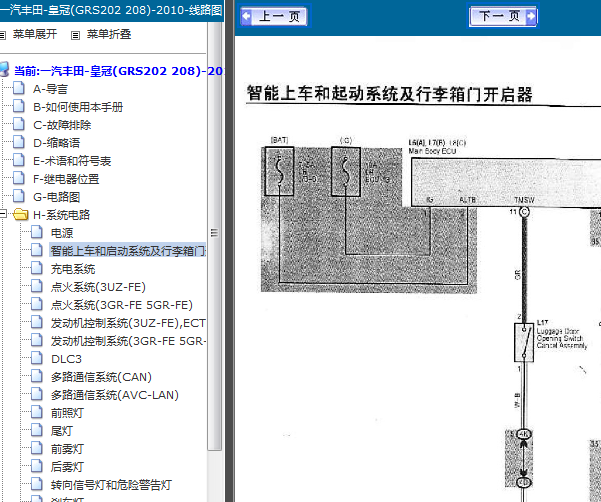Screen dimensions: 601x502
Task: Open 多路通信系统(CAN) page
Action: 101,377
